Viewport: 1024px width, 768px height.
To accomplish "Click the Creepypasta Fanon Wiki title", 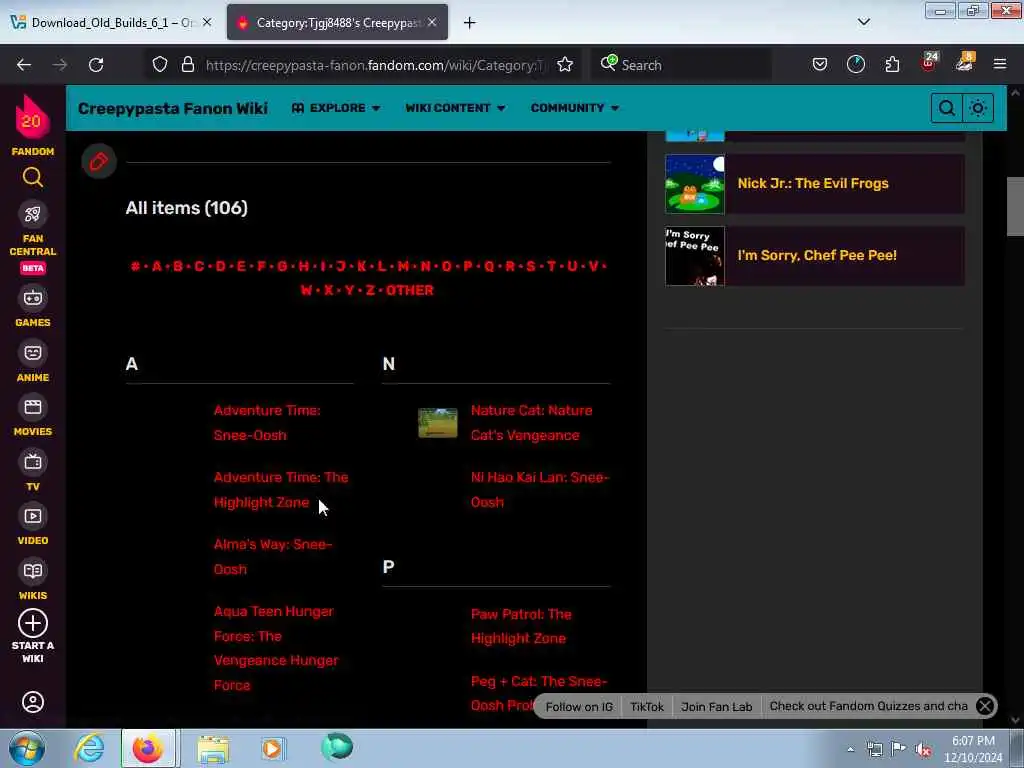I will (x=172, y=108).
